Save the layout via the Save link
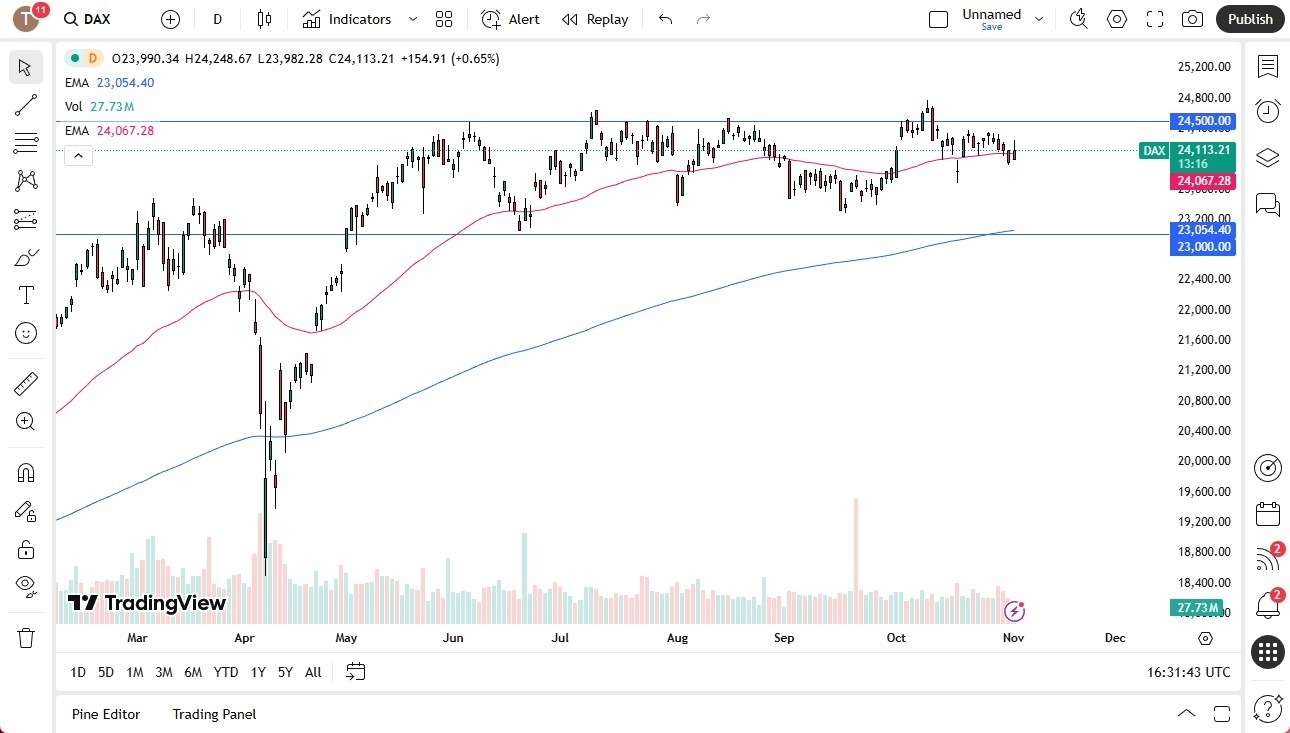Image resolution: width=1290 pixels, height=733 pixels. point(991,27)
